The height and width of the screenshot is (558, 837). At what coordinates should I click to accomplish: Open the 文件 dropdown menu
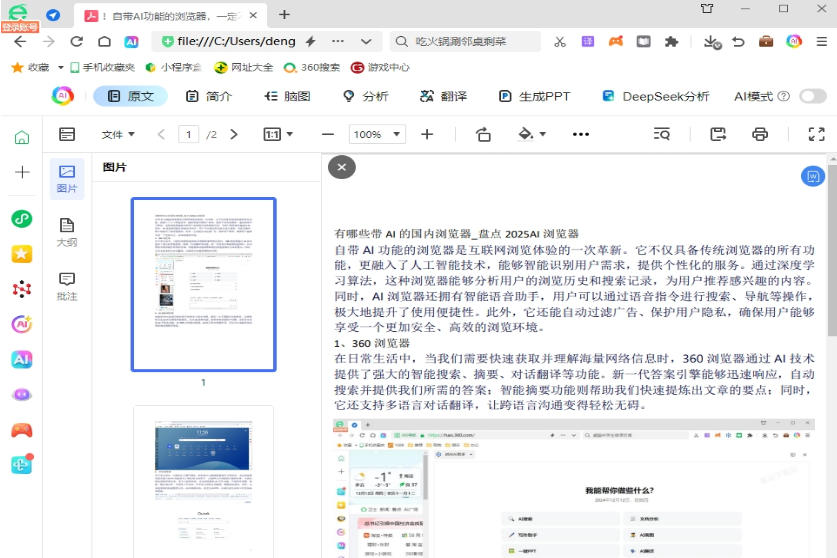pos(118,135)
